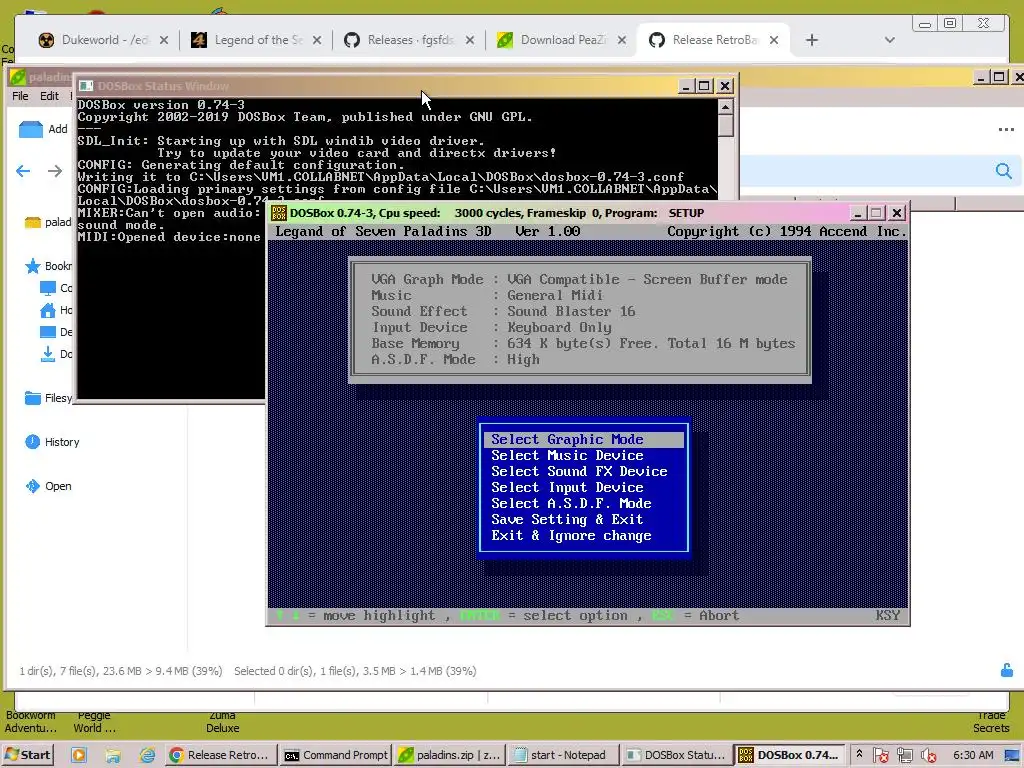The width and height of the screenshot is (1024, 768).
Task: Go back with PeaZip left arrow
Action: (23, 171)
